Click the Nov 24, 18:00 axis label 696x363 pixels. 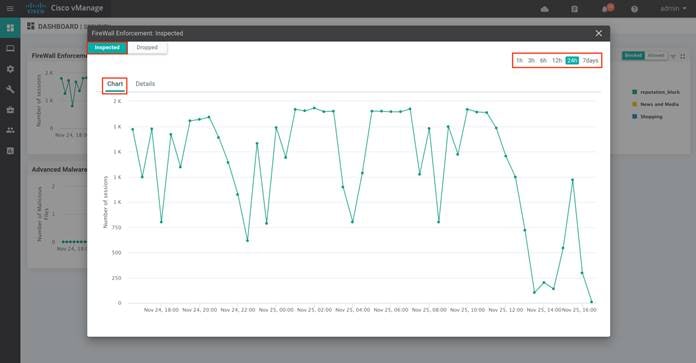click(x=161, y=310)
